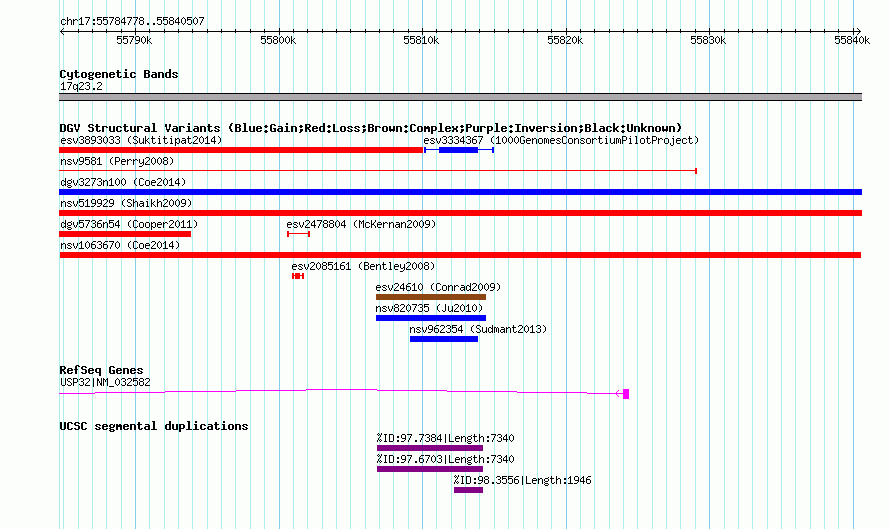Screen dimensions: 890x529
Task: Click the RefSeq Genes track title
Action: pyautogui.click(x=101, y=370)
